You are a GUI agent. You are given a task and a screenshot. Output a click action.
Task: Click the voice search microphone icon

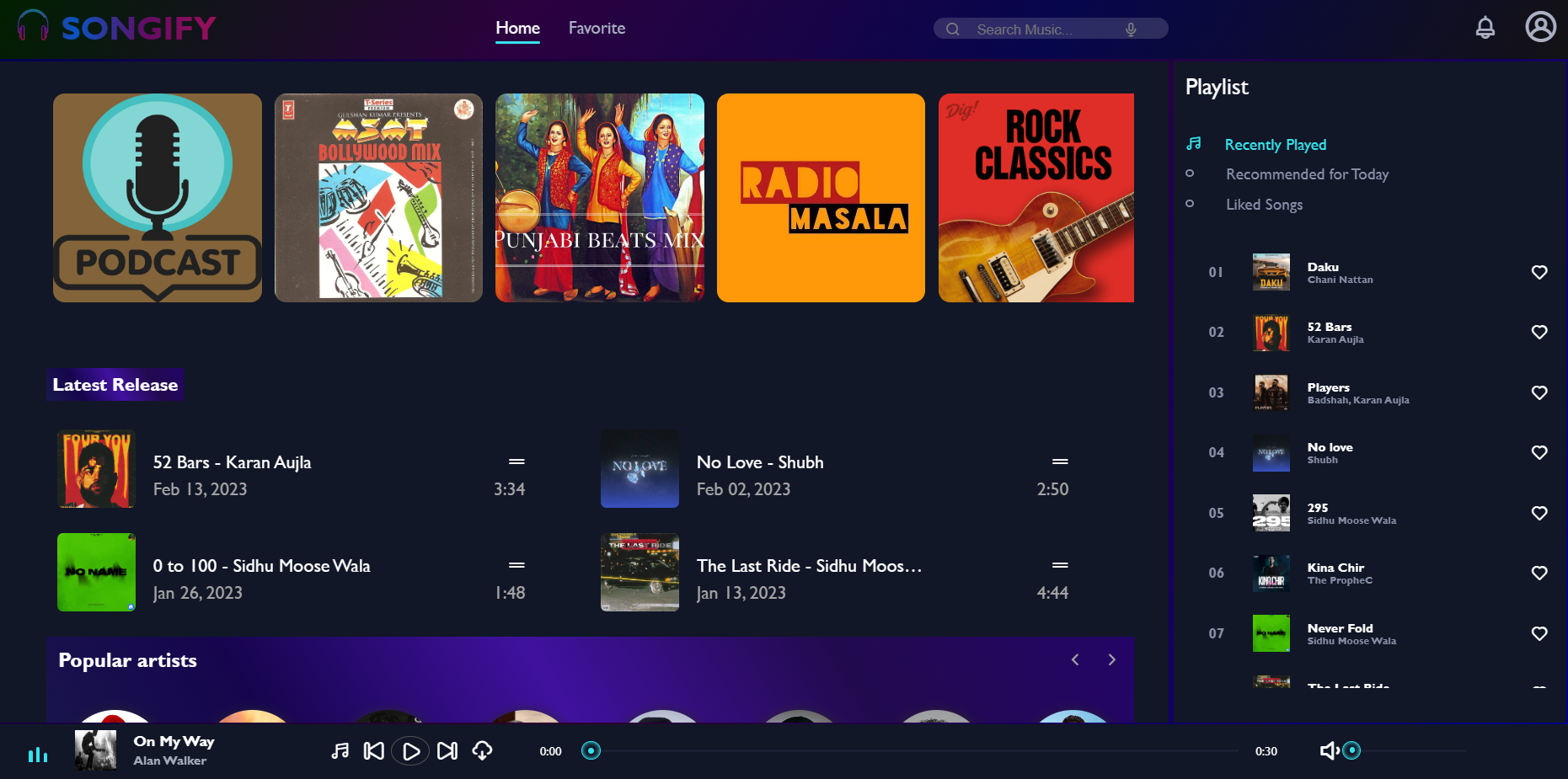1131,28
